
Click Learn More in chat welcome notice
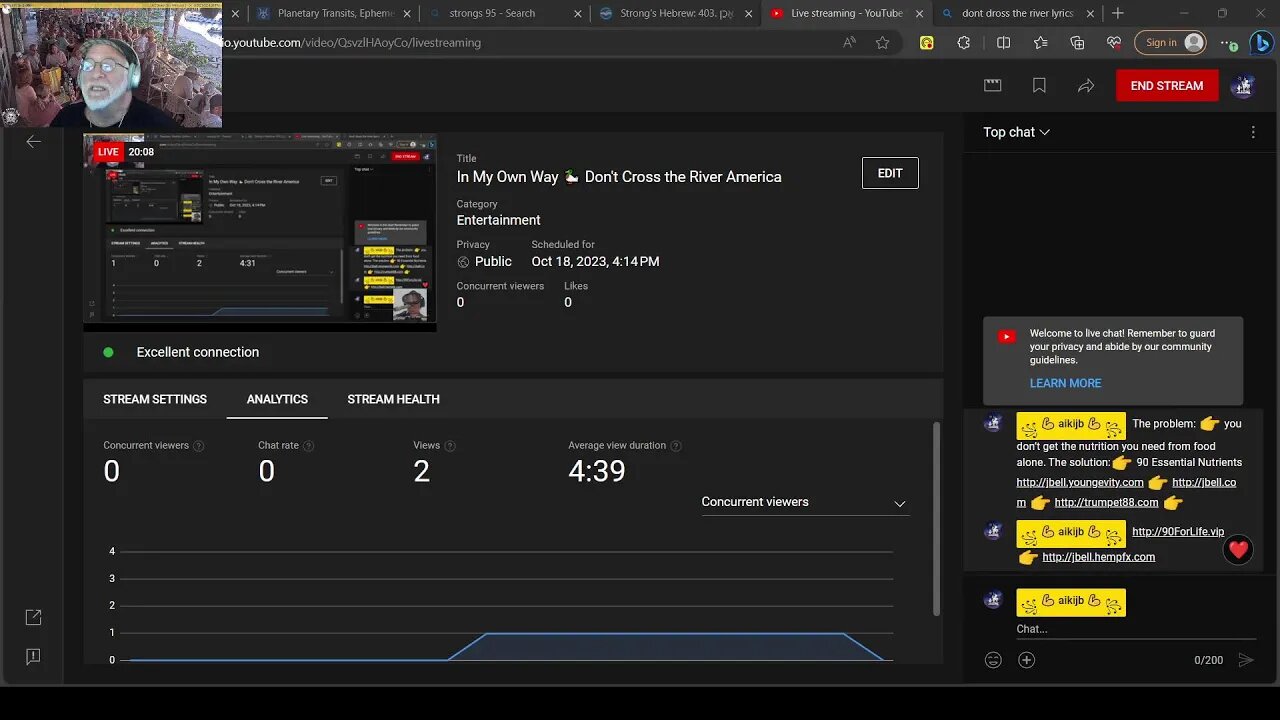coord(1065,383)
